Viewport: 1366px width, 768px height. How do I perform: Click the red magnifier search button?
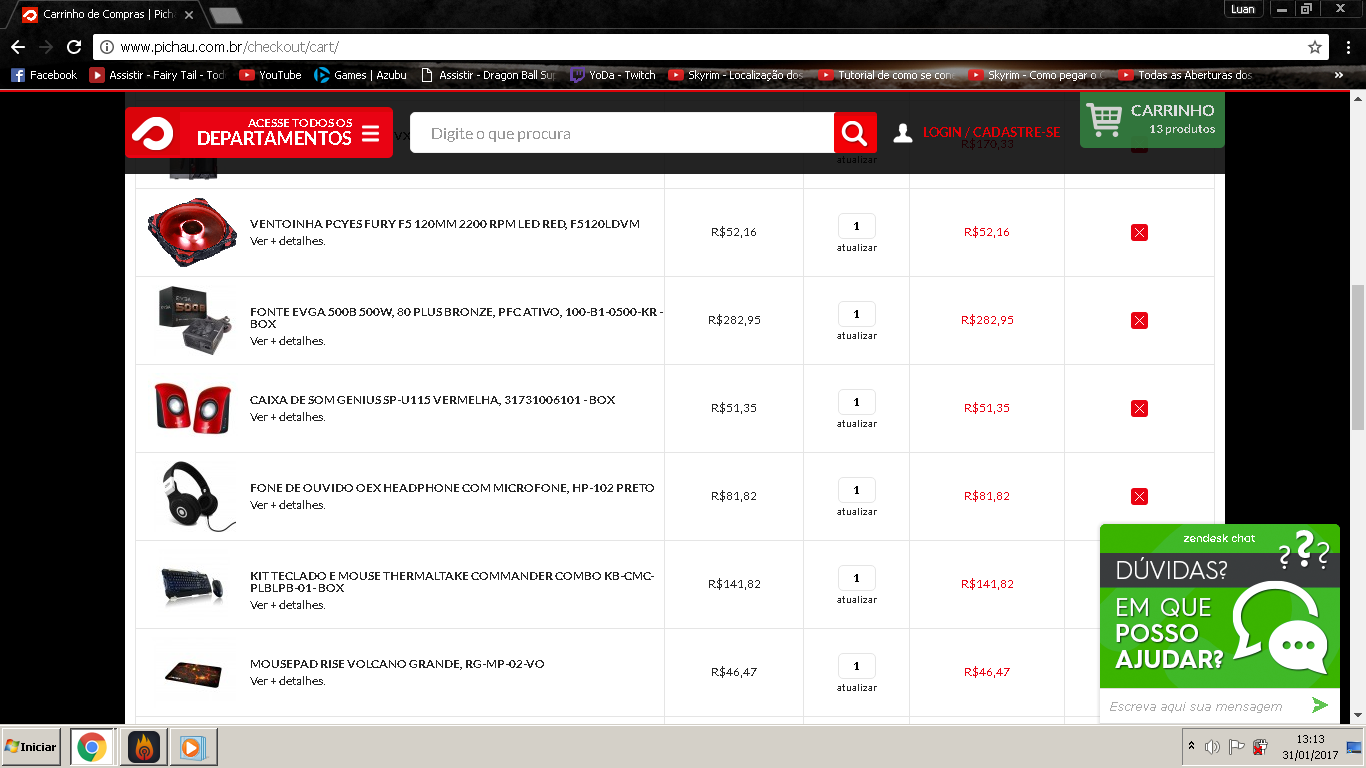855,133
